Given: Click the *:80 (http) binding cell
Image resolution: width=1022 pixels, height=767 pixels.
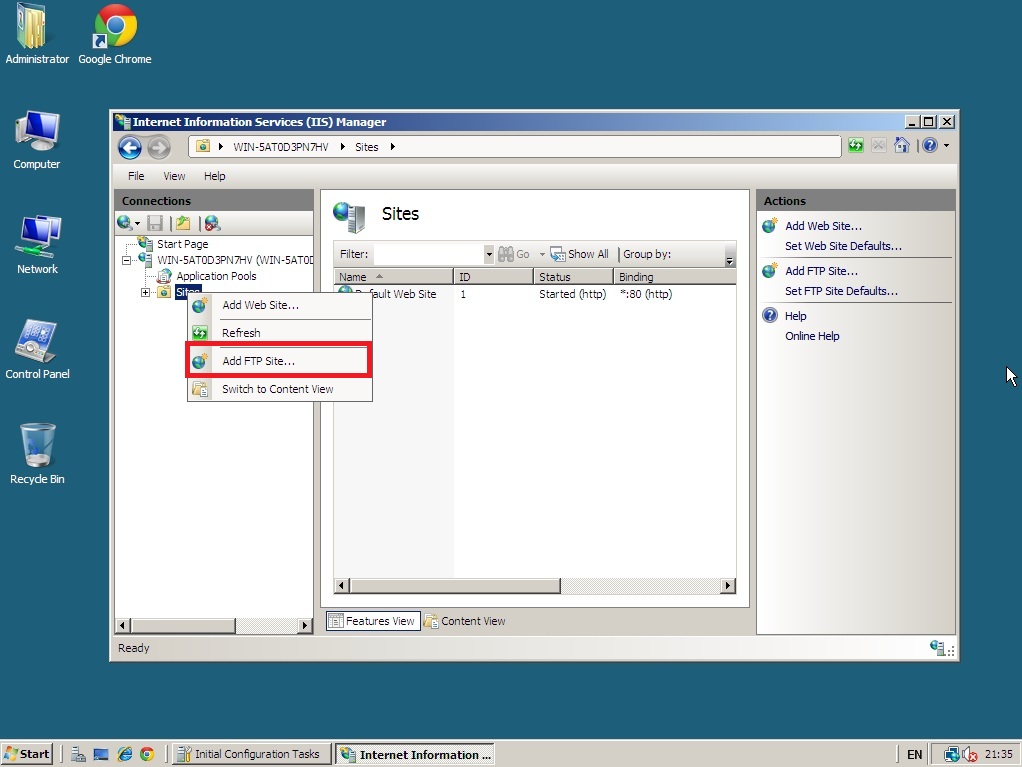Looking at the screenshot, I should coord(646,294).
